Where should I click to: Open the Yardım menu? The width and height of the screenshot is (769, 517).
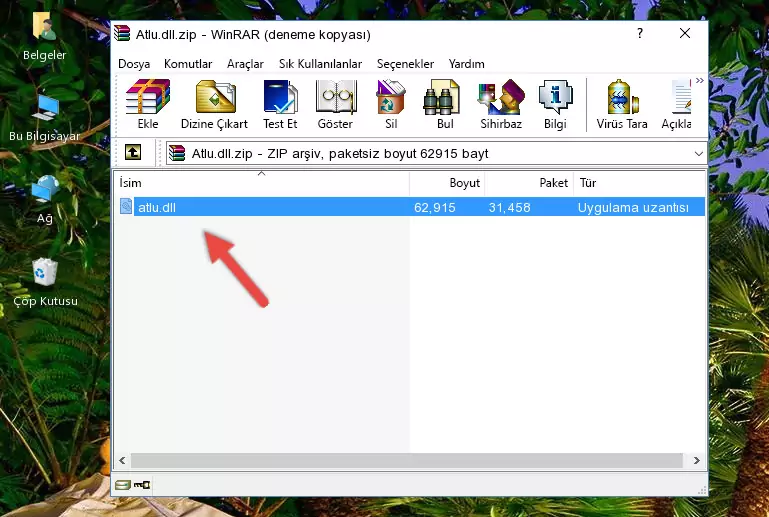pyautogui.click(x=466, y=64)
